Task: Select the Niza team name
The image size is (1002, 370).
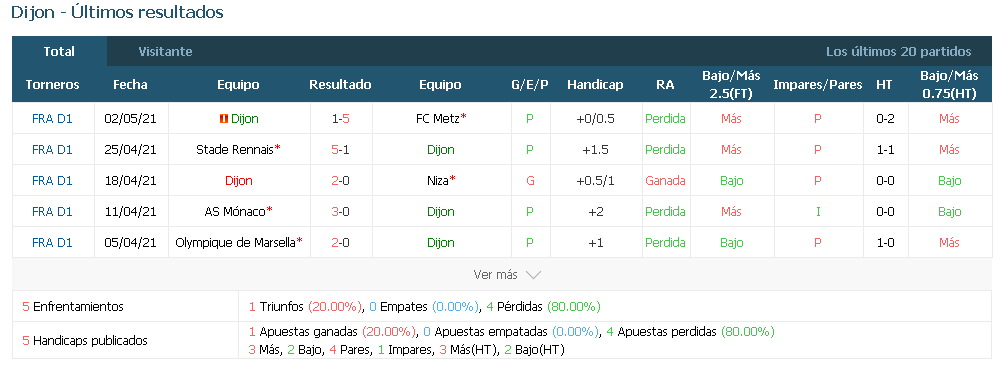Action: (x=437, y=181)
